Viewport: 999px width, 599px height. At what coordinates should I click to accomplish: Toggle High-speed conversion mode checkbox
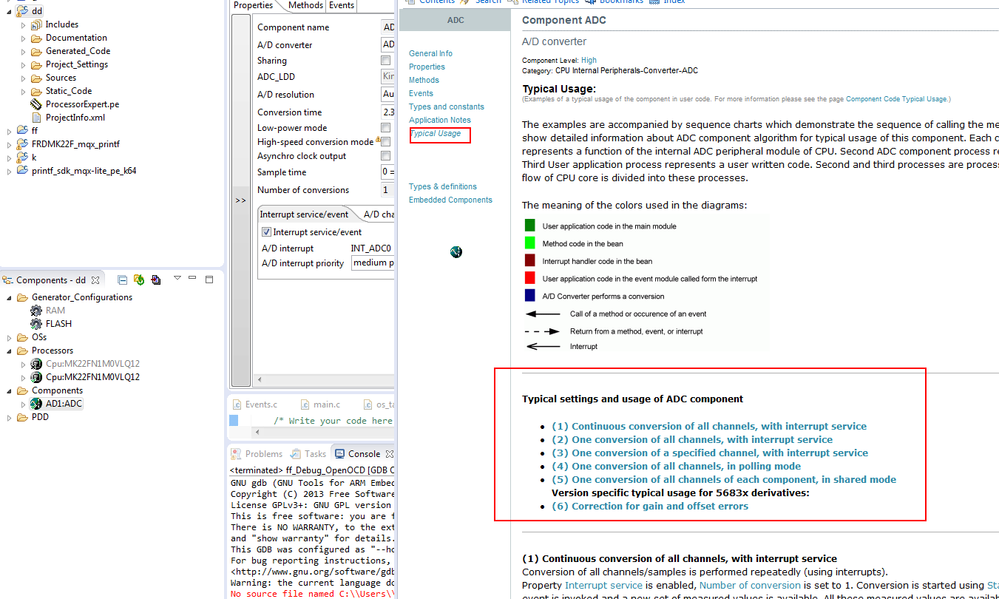pos(386,142)
